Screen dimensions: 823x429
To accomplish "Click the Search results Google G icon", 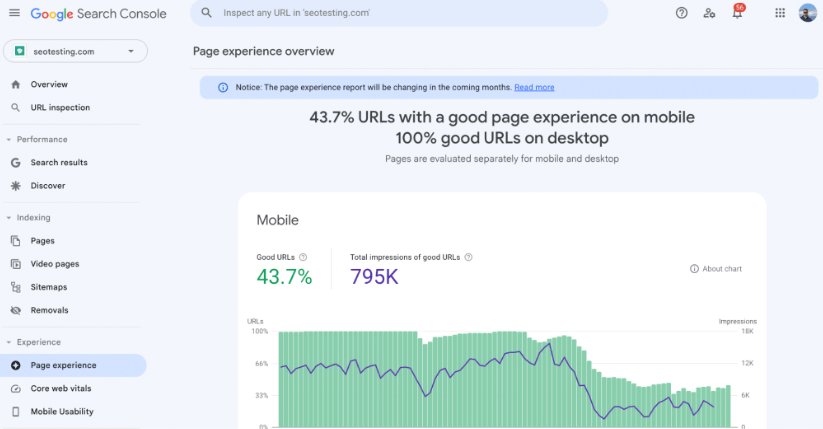I will point(16,162).
